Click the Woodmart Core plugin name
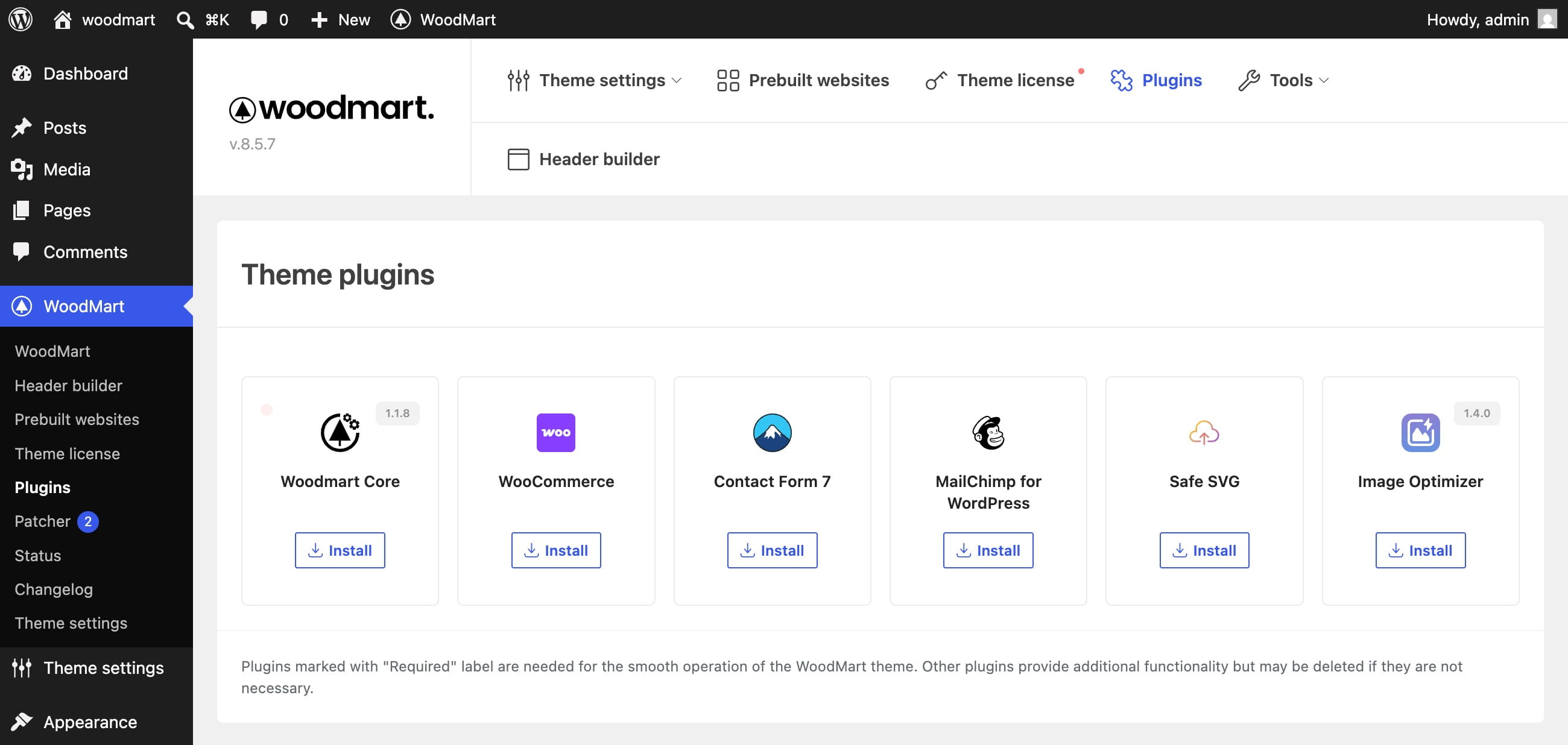This screenshot has height=745, width=1568. [x=340, y=482]
